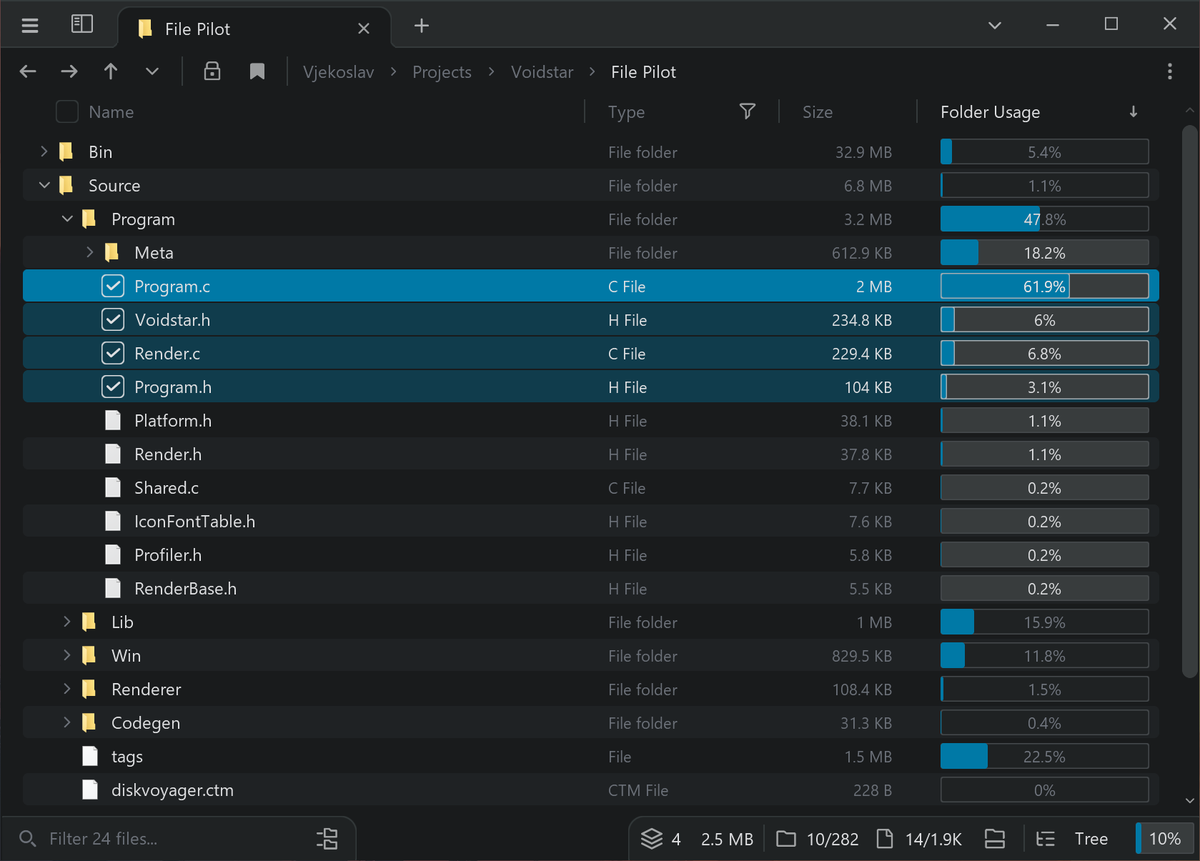Viewport: 1200px width, 861px height.
Task: Close the File Pilot tab
Action: pos(364,29)
